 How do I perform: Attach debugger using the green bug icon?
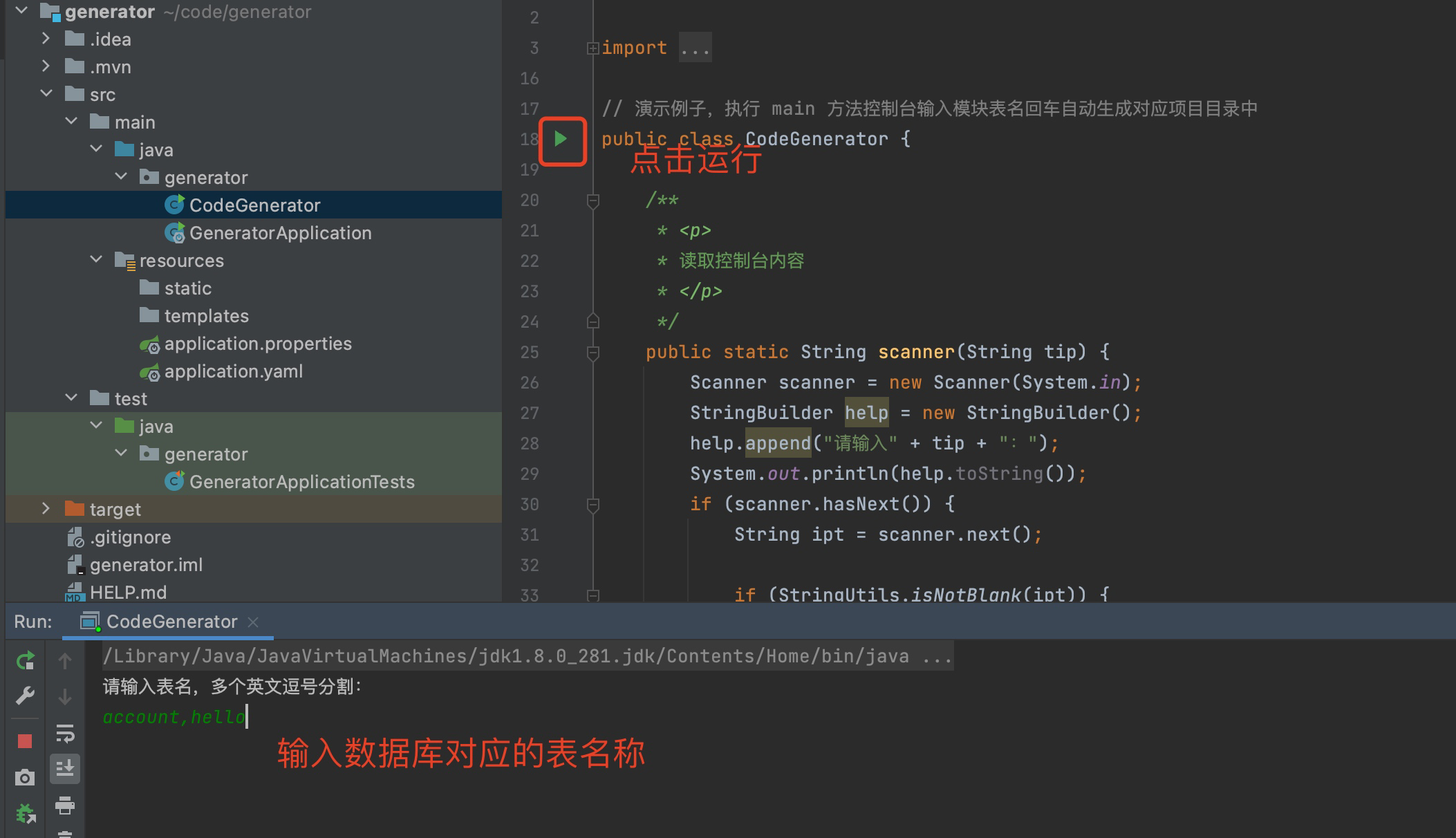point(25,813)
